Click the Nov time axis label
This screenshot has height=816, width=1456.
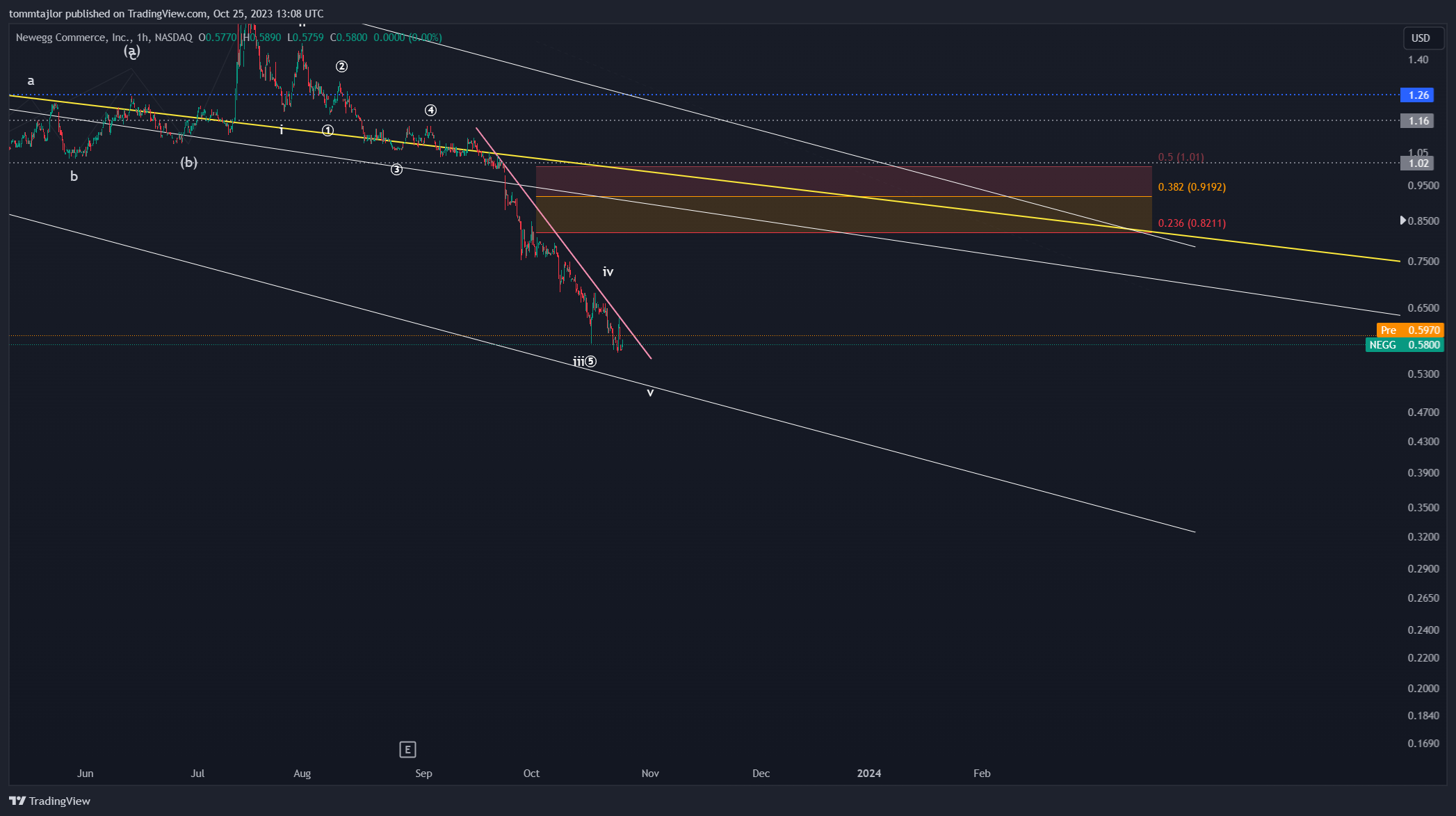[650, 774]
